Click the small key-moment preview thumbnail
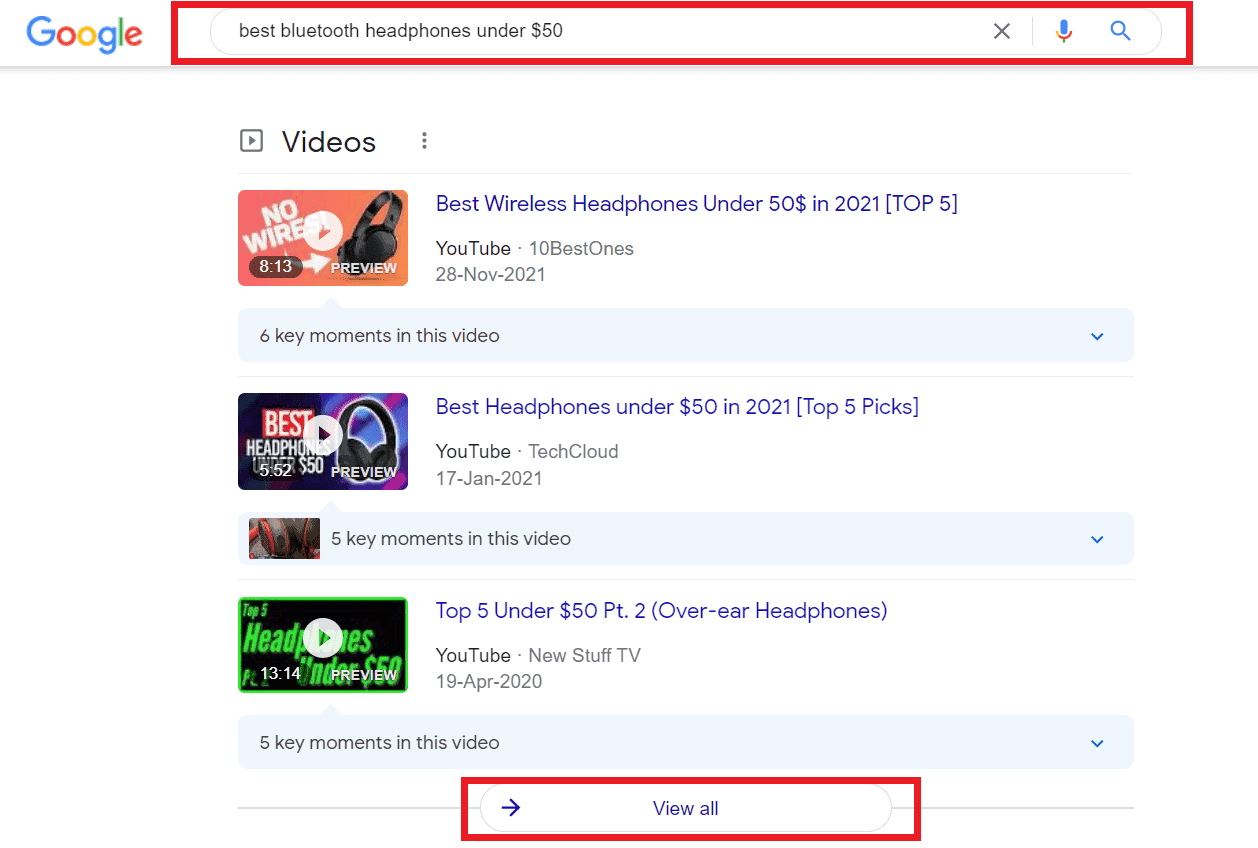Screen dimensions: 1258x848 point(284,538)
